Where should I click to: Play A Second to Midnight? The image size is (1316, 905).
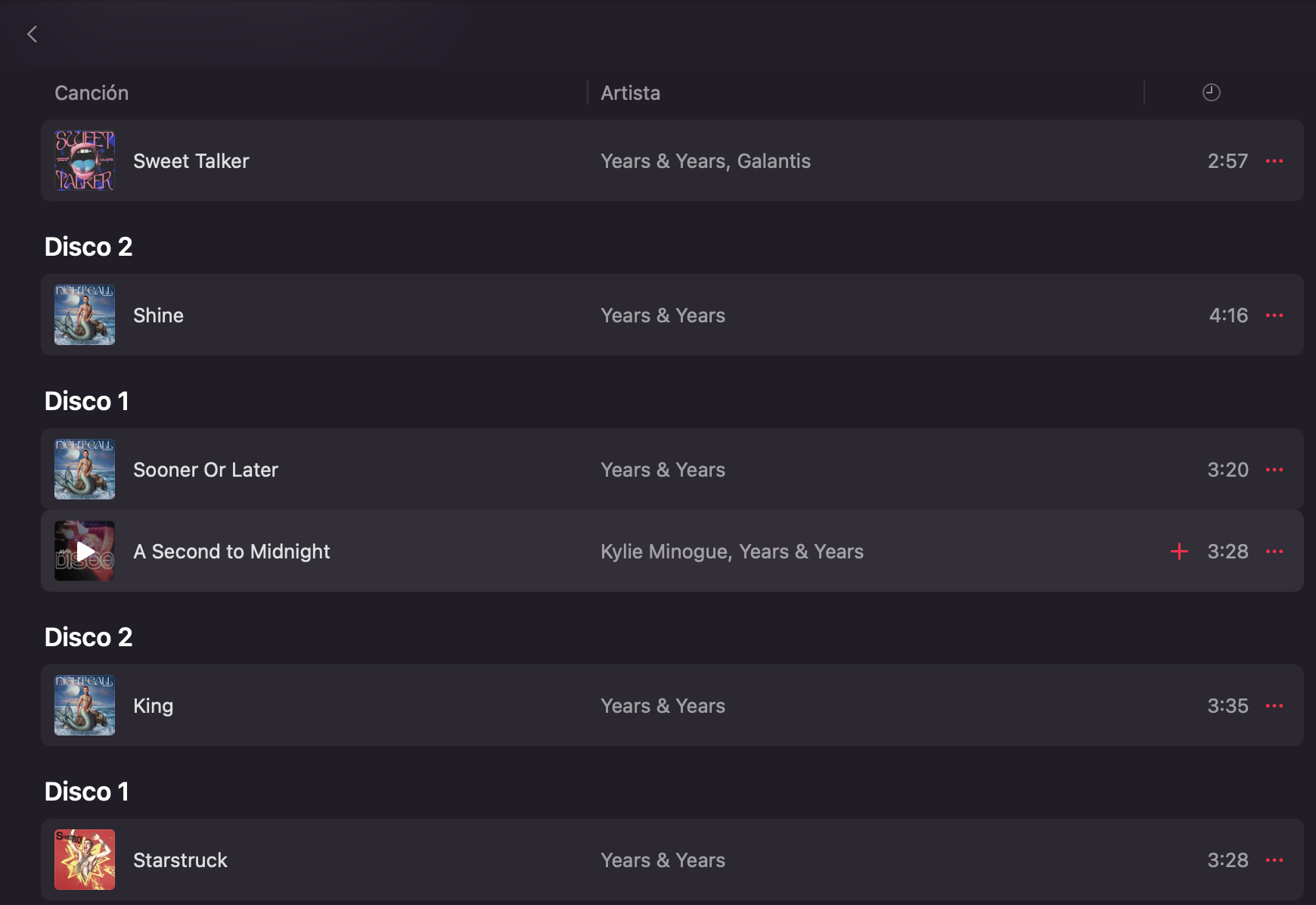pos(85,552)
